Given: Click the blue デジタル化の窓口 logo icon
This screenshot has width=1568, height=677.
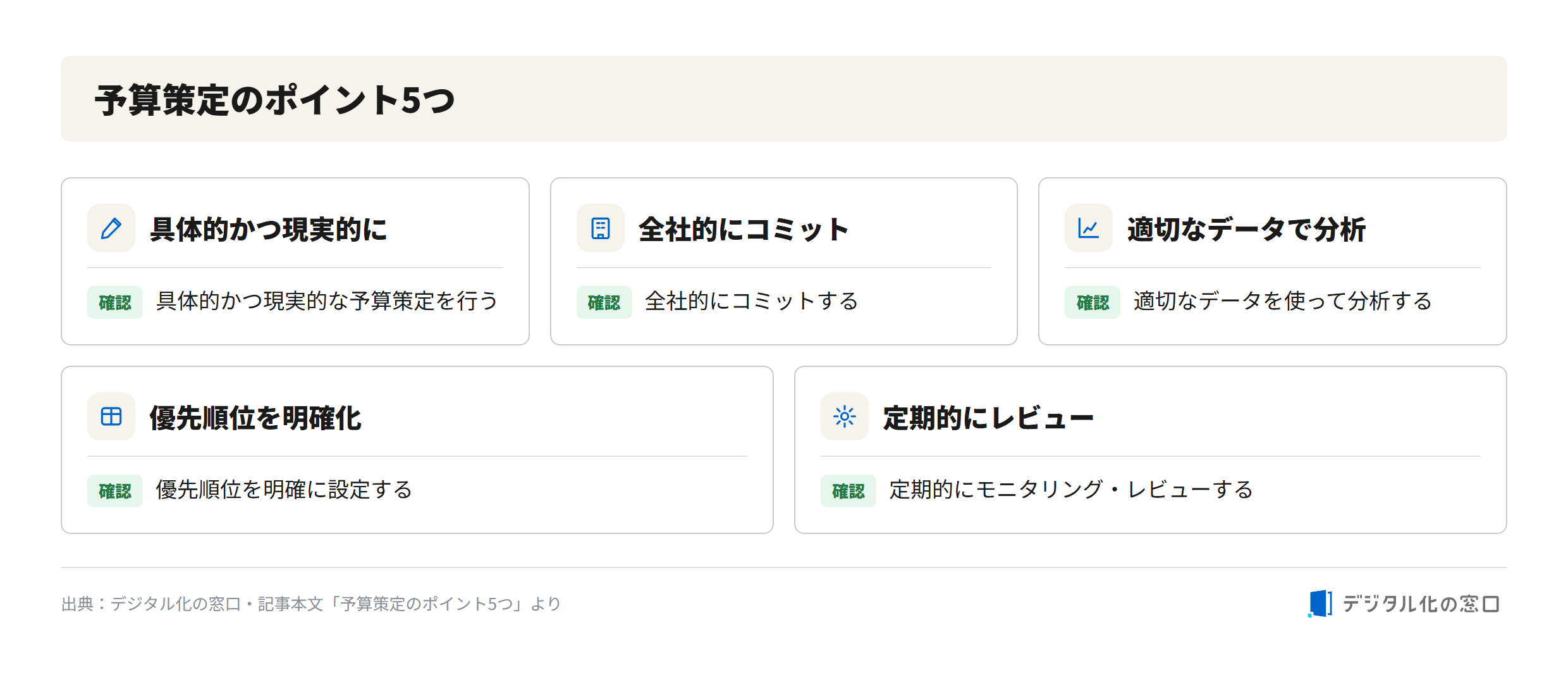Looking at the screenshot, I should (x=1320, y=604).
